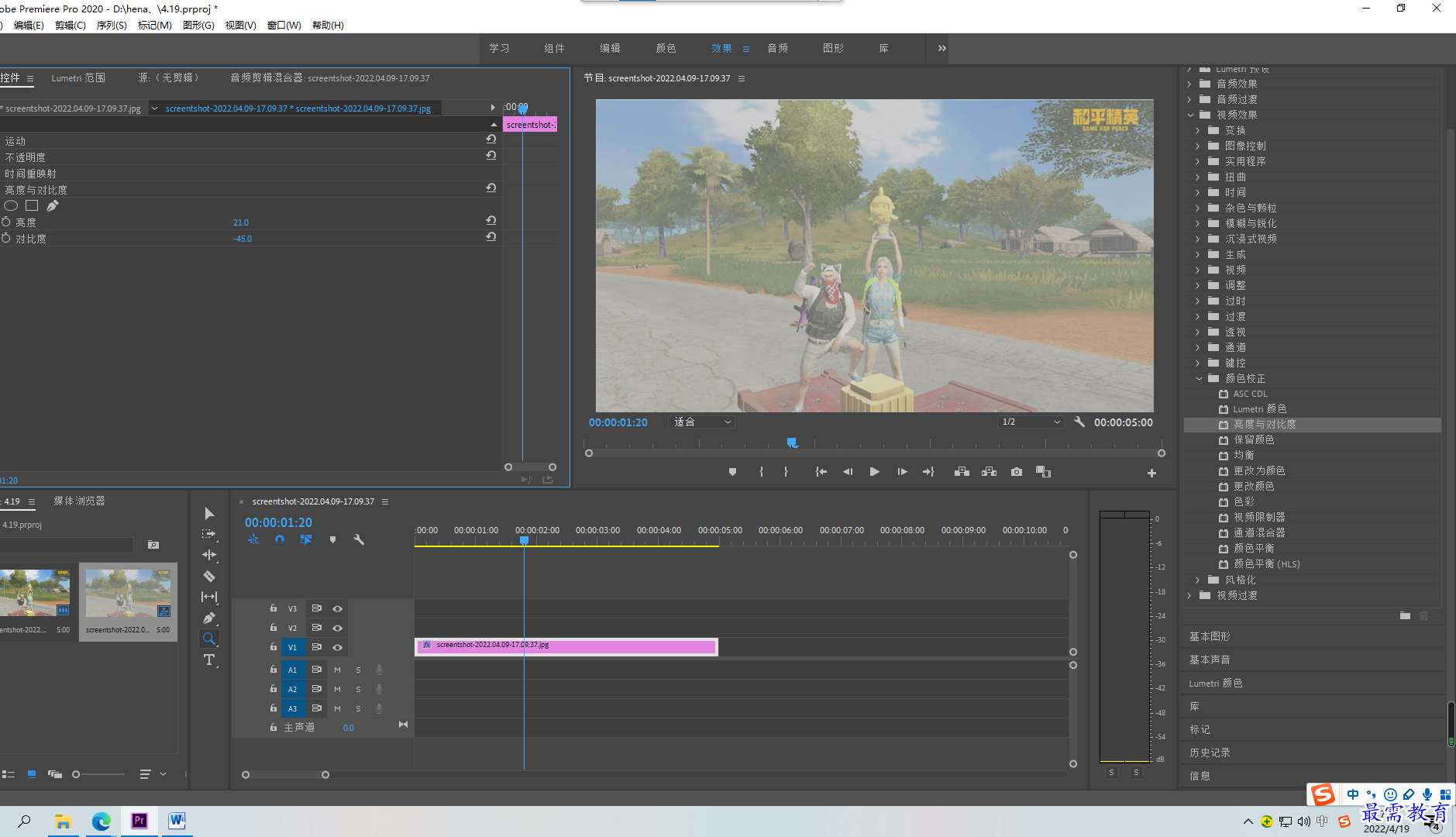Open the 窗口(W) menu
1456x837 pixels.
click(x=284, y=26)
